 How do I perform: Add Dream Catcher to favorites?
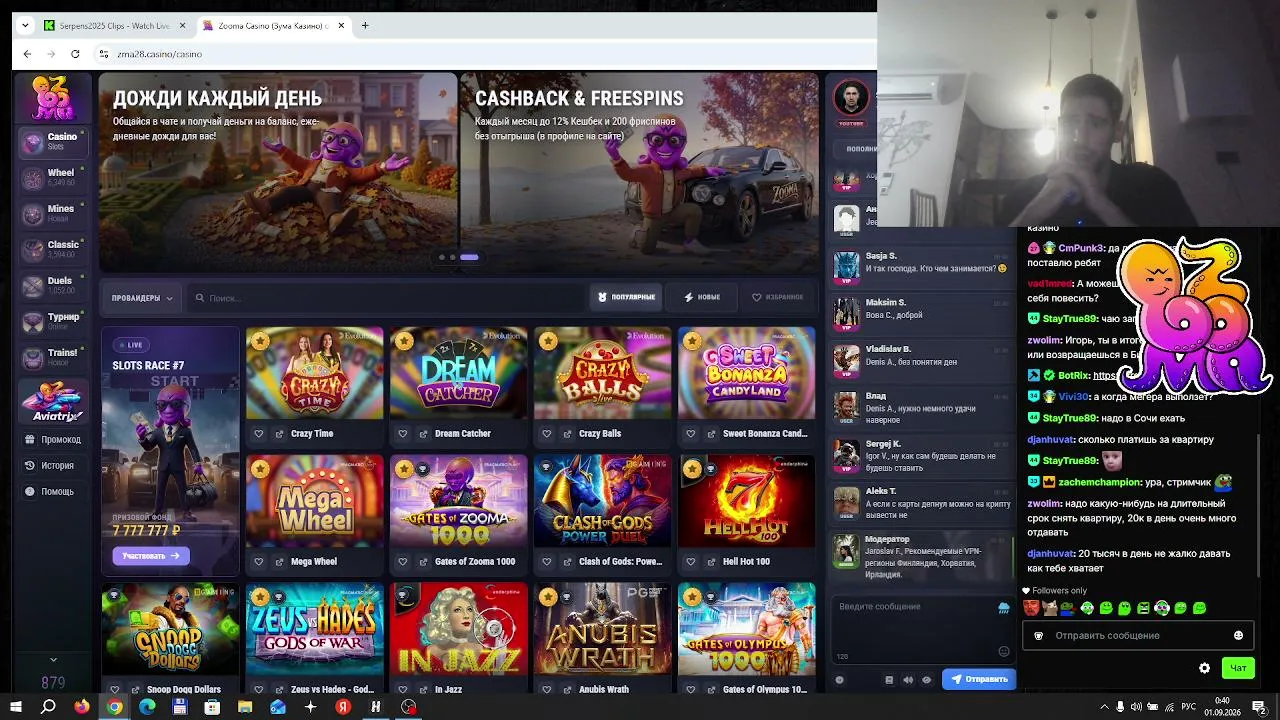pos(403,434)
